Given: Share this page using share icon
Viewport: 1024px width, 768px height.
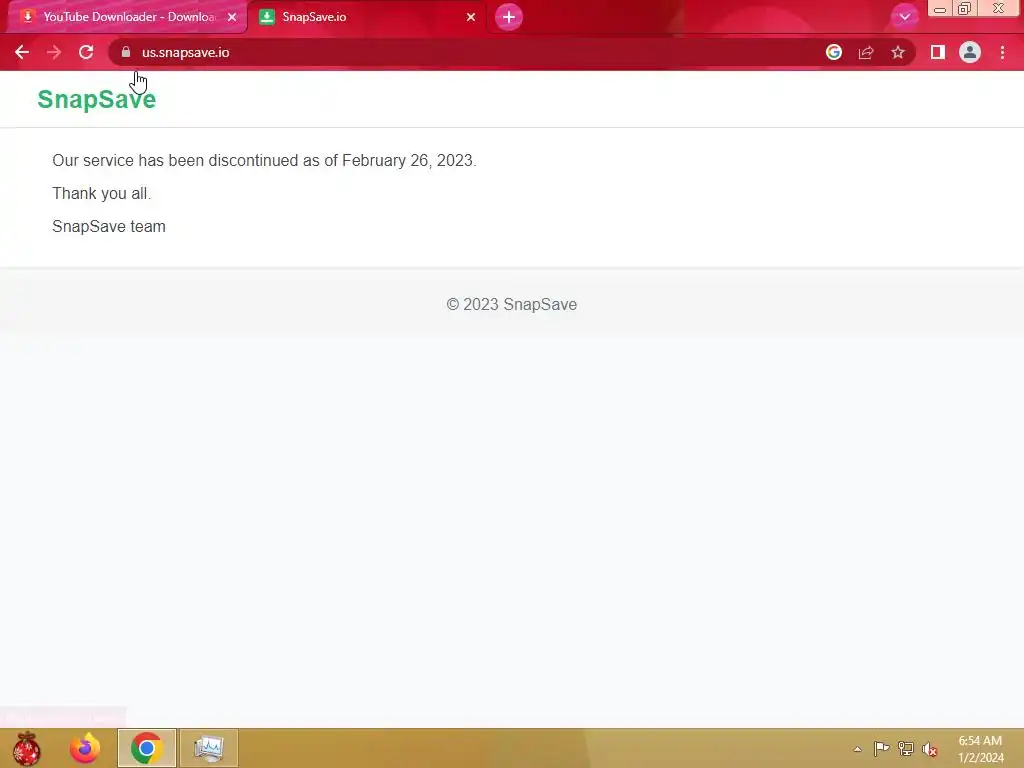Looking at the screenshot, I should tap(866, 52).
